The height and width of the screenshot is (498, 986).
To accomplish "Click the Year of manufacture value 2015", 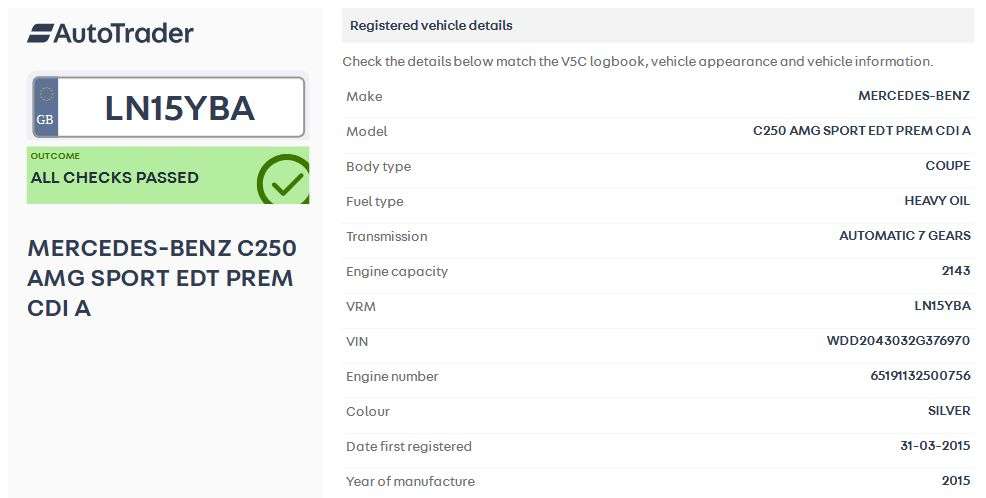I will (955, 481).
